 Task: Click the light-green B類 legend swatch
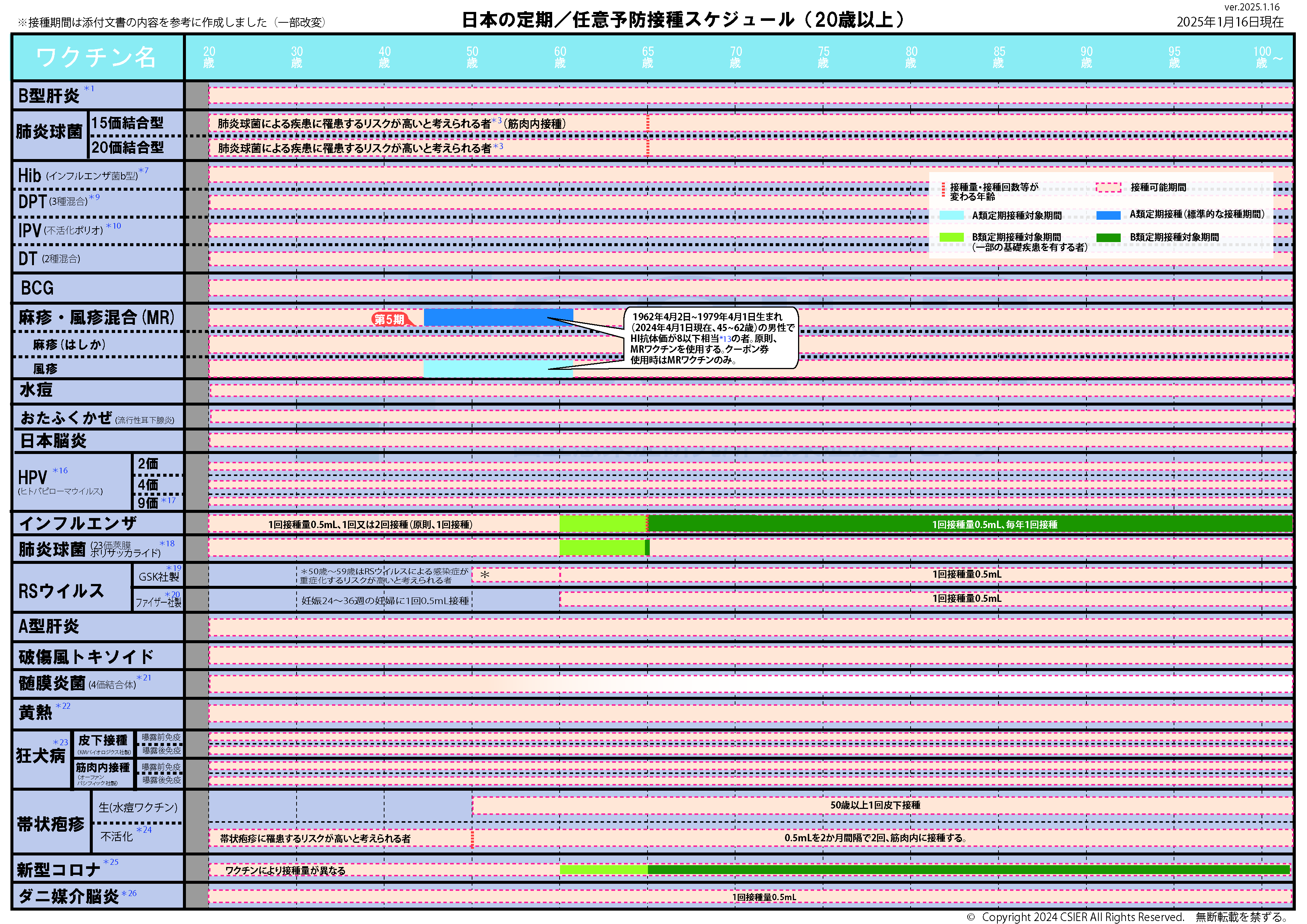point(951,237)
